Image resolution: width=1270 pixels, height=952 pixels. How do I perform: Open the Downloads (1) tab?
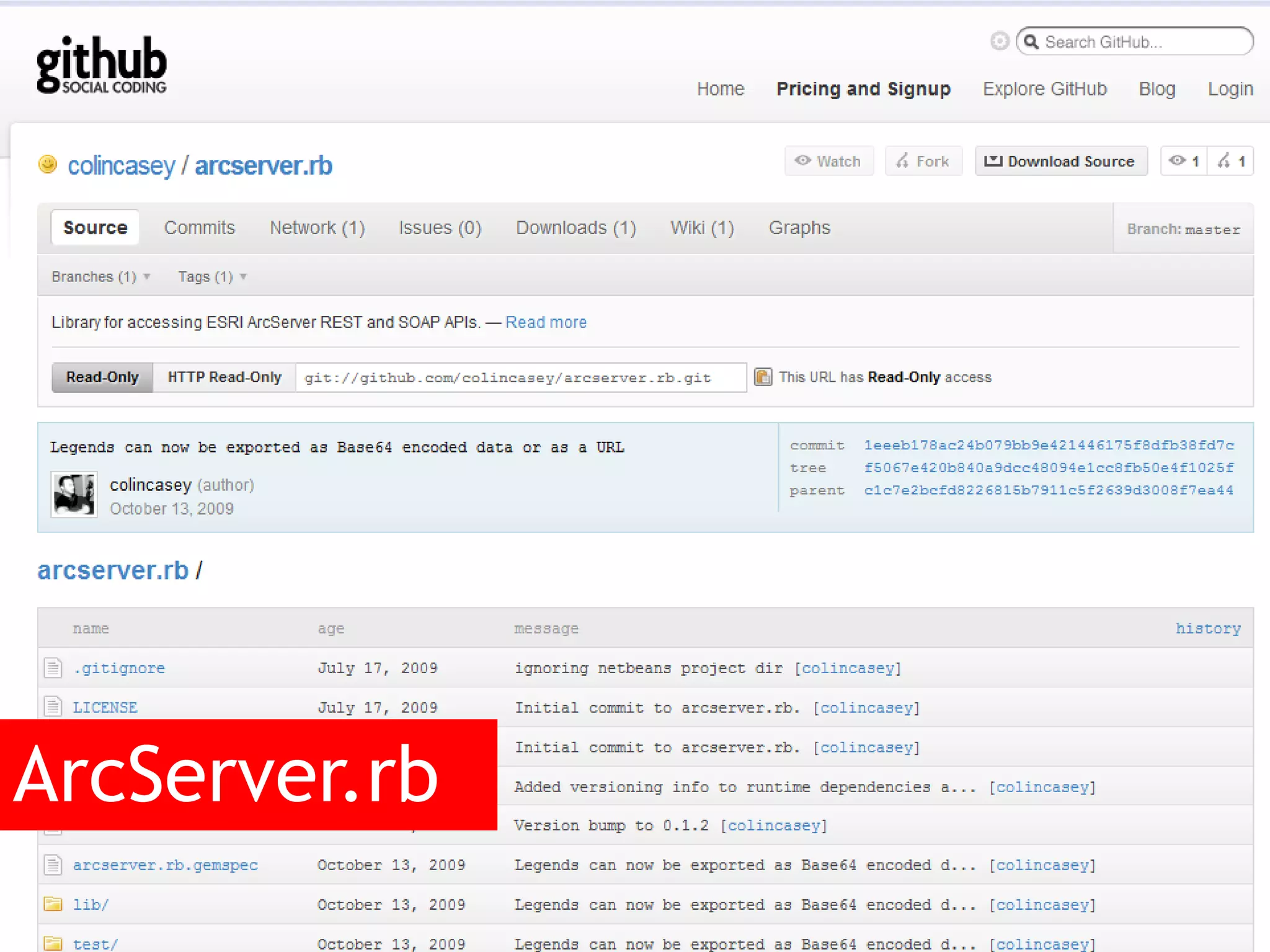(x=576, y=227)
